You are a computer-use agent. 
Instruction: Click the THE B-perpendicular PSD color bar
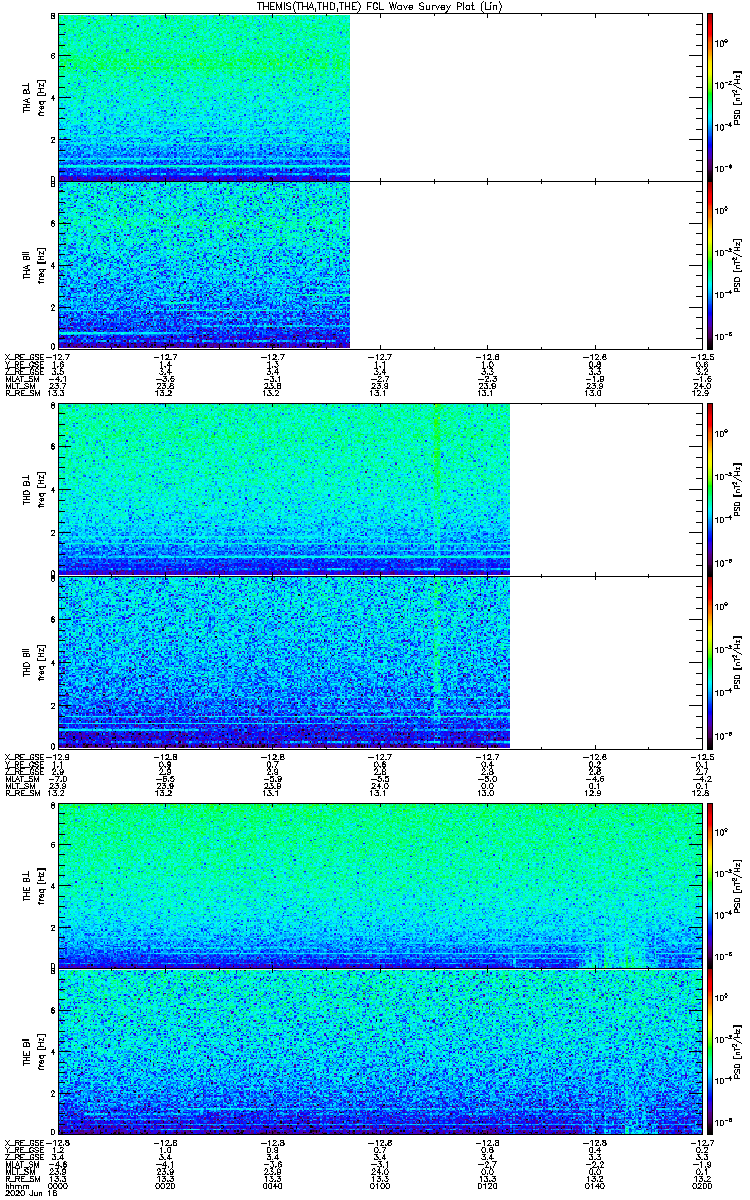point(710,885)
